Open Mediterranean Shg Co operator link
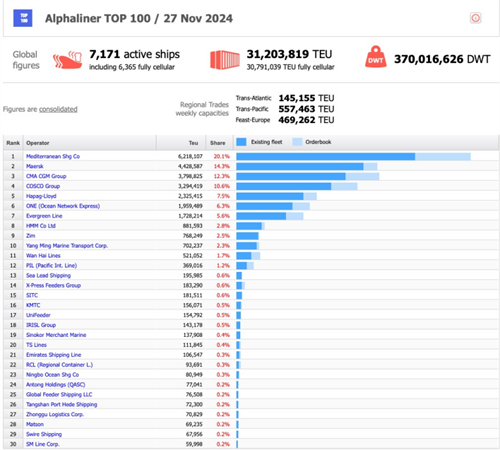The width and height of the screenshot is (500, 450). [x=53, y=156]
